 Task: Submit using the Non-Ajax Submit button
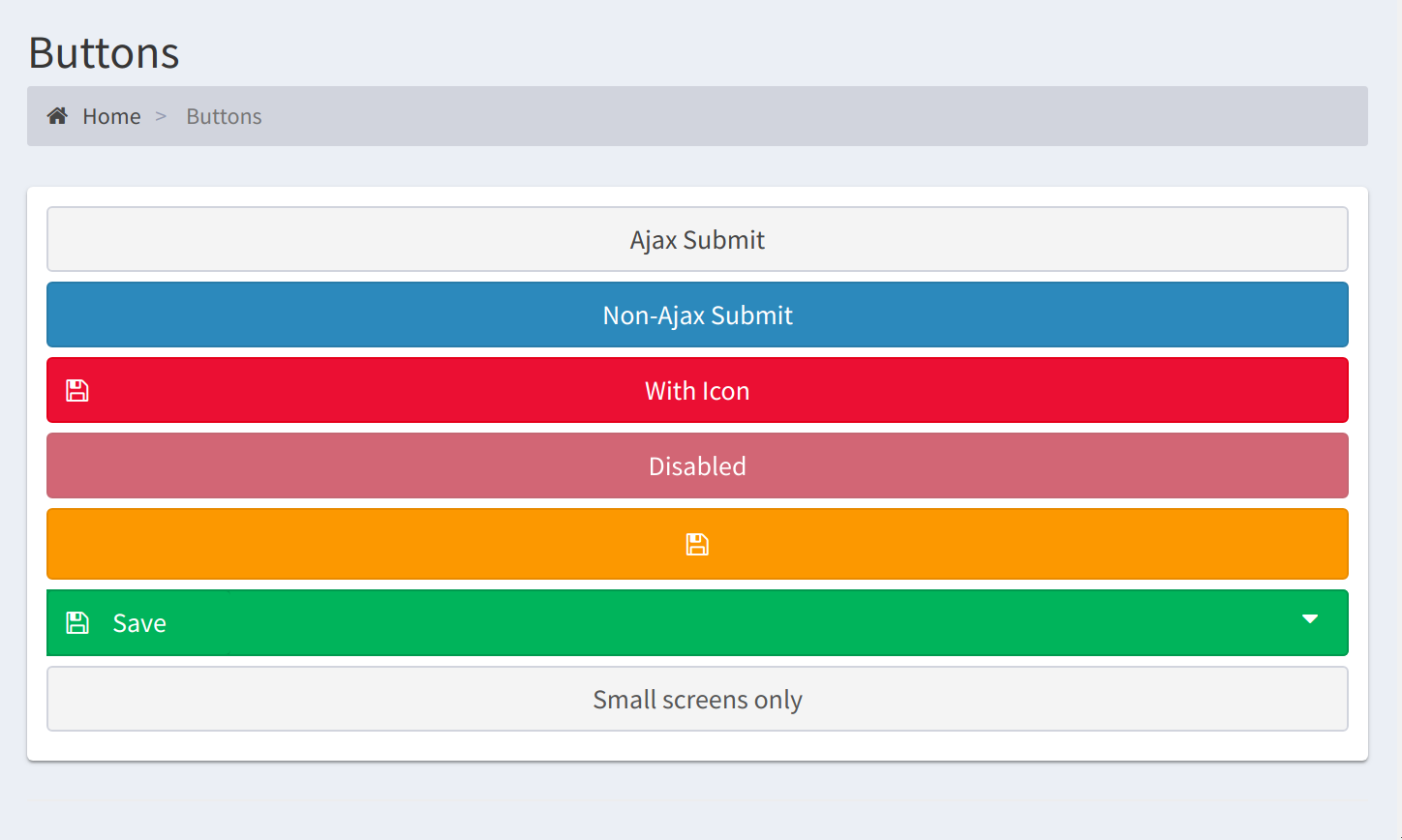[x=697, y=315]
